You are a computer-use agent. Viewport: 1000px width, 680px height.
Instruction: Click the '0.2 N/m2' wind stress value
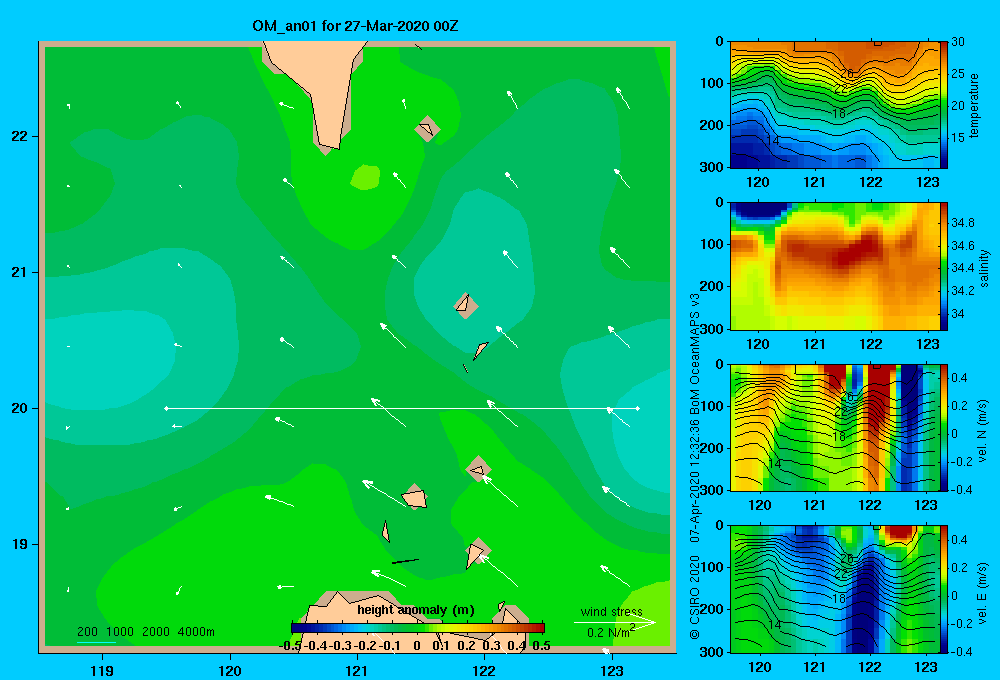tap(610, 632)
